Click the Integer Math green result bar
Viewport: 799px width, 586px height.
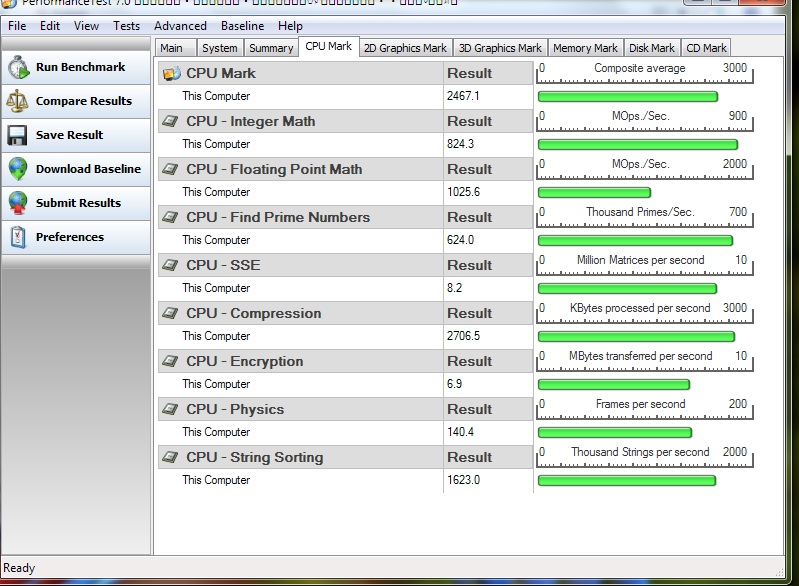638,144
